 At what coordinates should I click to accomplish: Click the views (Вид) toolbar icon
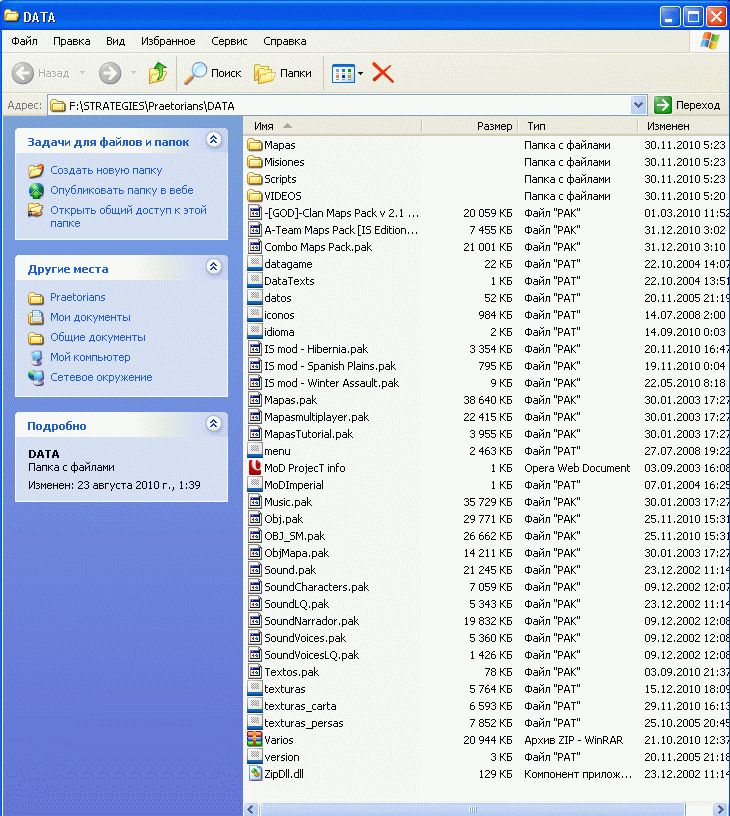[343, 73]
